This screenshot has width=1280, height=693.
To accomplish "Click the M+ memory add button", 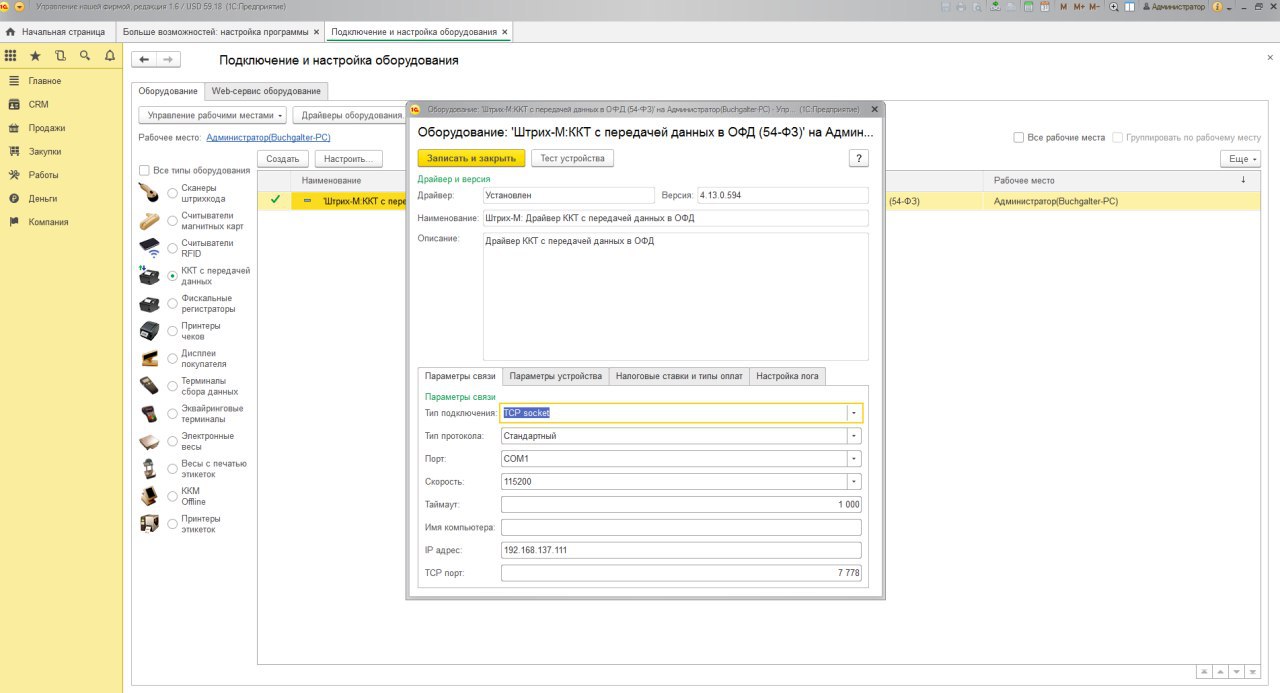I will tap(1079, 6).
